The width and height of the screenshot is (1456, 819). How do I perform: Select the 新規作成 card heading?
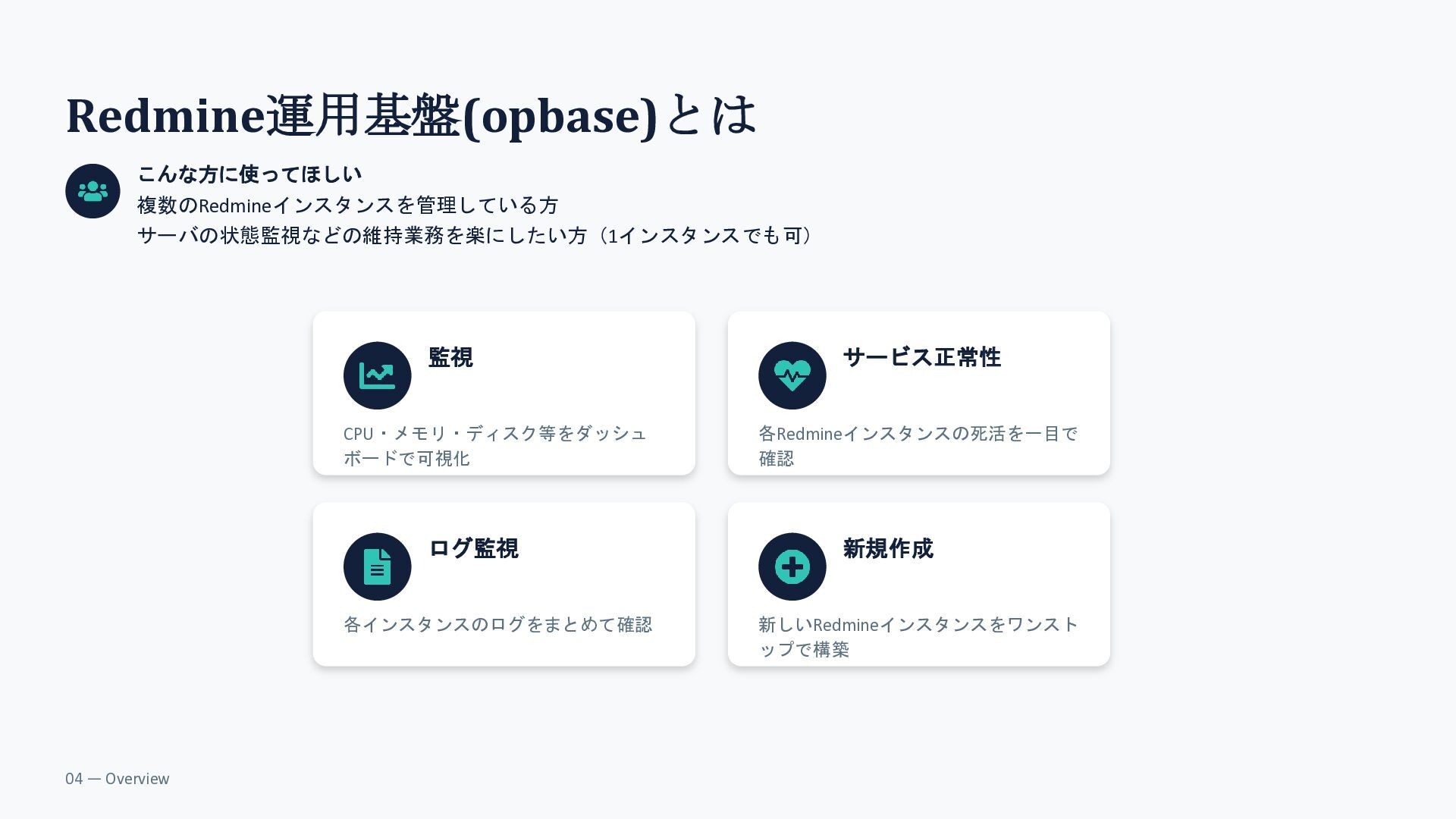click(x=888, y=548)
